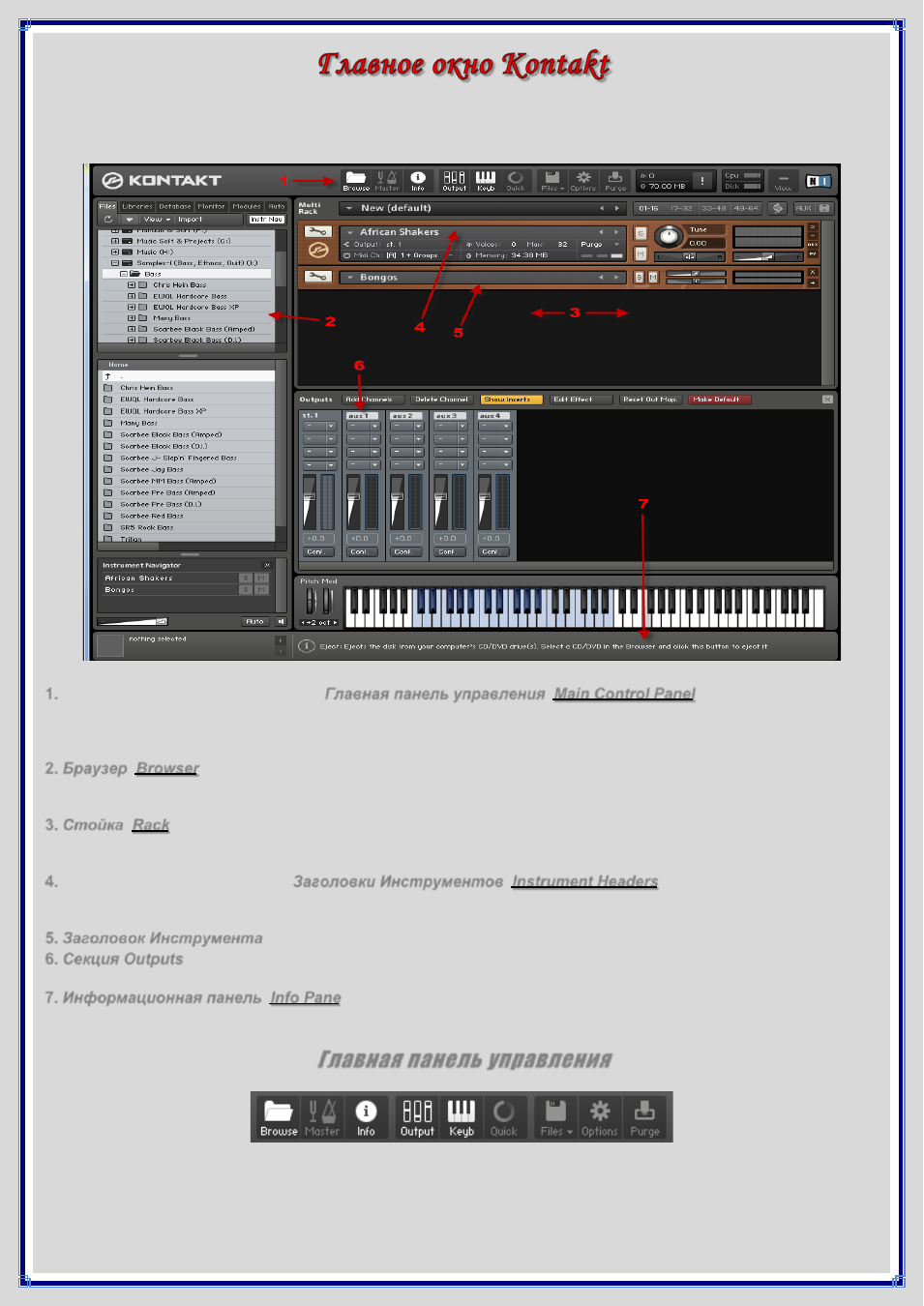Click browser refresh icon
Viewport: 924px width, 1306px height.
pyautogui.click(x=108, y=220)
